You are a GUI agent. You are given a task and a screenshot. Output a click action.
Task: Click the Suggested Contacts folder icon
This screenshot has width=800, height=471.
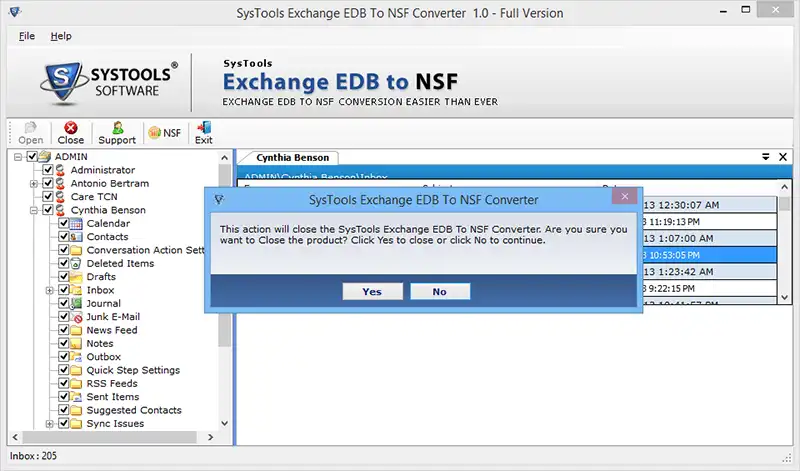click(x=76, y=410)
